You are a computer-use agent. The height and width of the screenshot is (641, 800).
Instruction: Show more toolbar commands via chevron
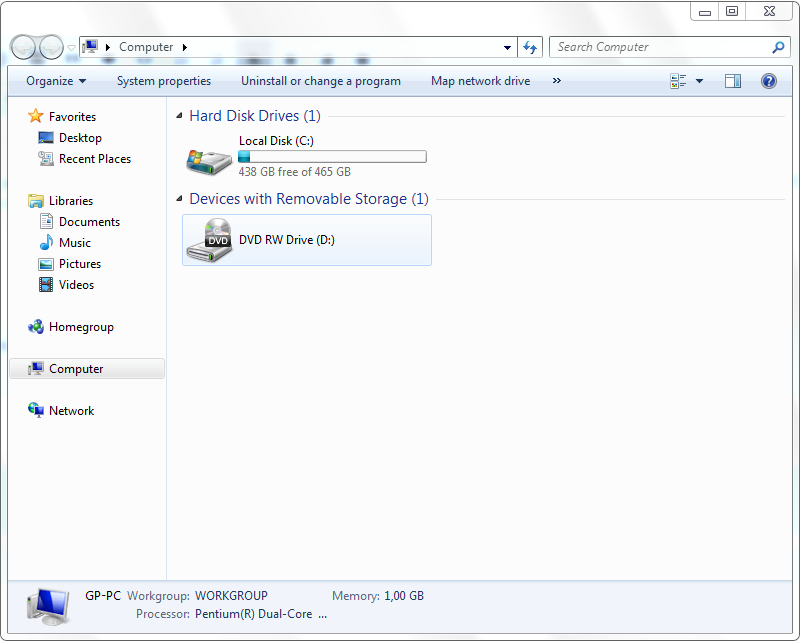[556, 81]
